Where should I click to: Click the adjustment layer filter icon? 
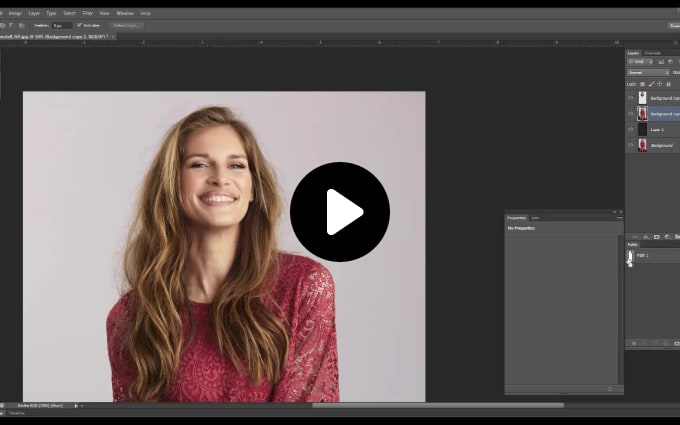click(x=670, y=62)
